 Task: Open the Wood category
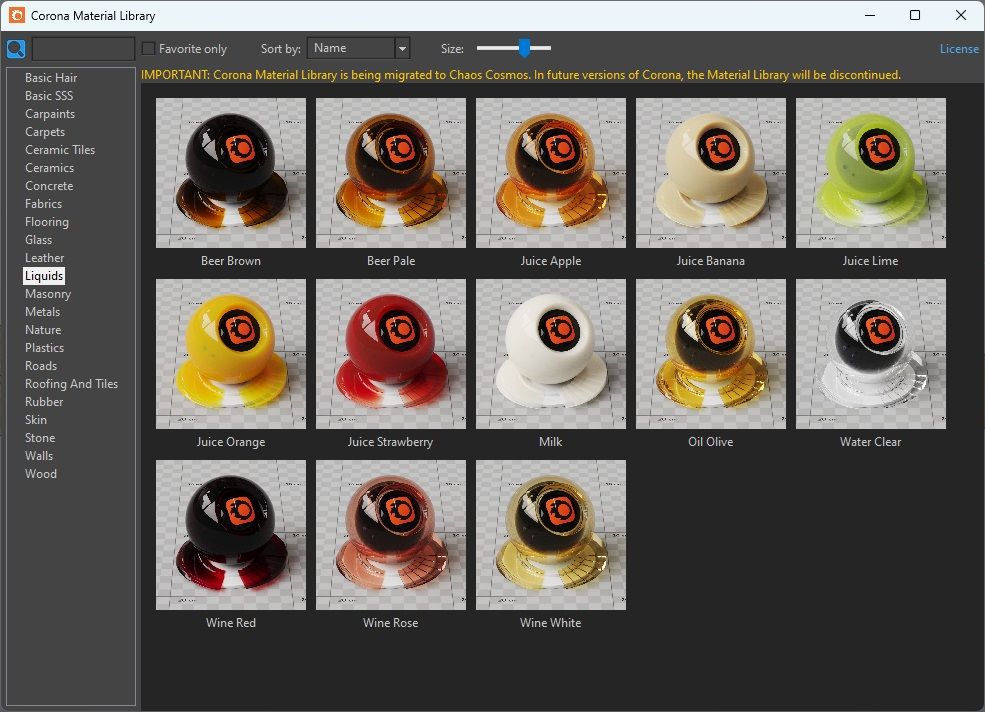click(x=41, y=474)
